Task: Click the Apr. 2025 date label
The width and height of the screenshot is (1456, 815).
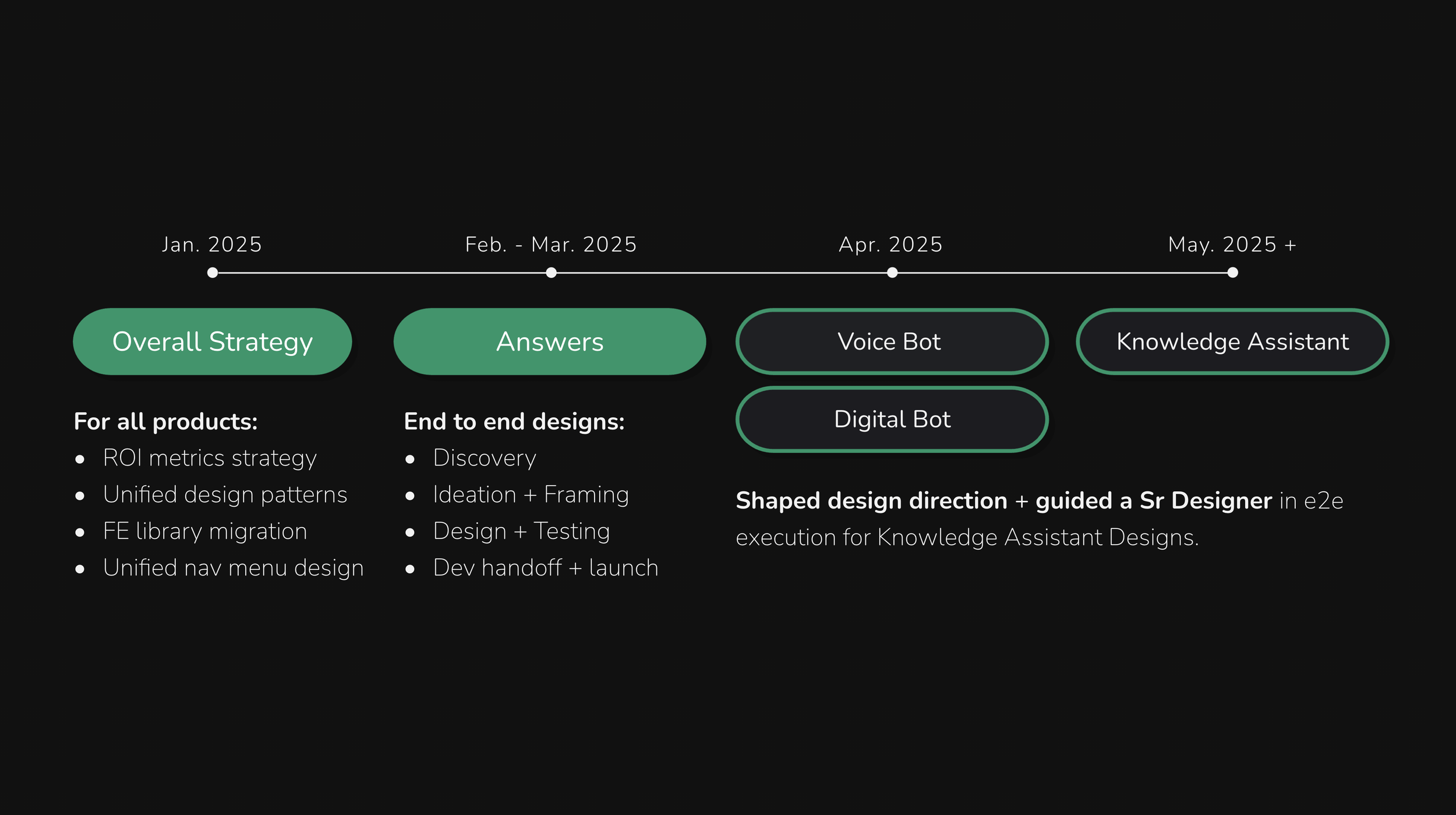Action: point(890,245)
